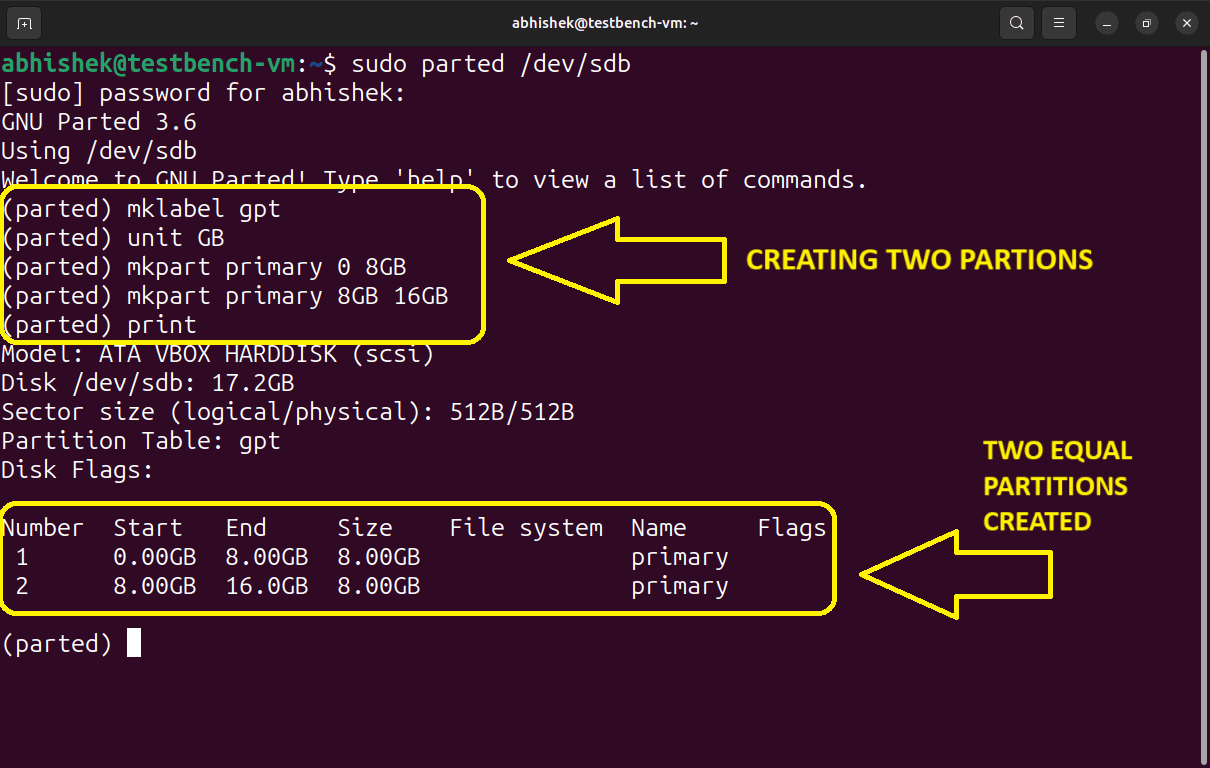Open the hamburger menu of the terminal
Viewport: 1210px width, 768px height.
(1058, 22)
